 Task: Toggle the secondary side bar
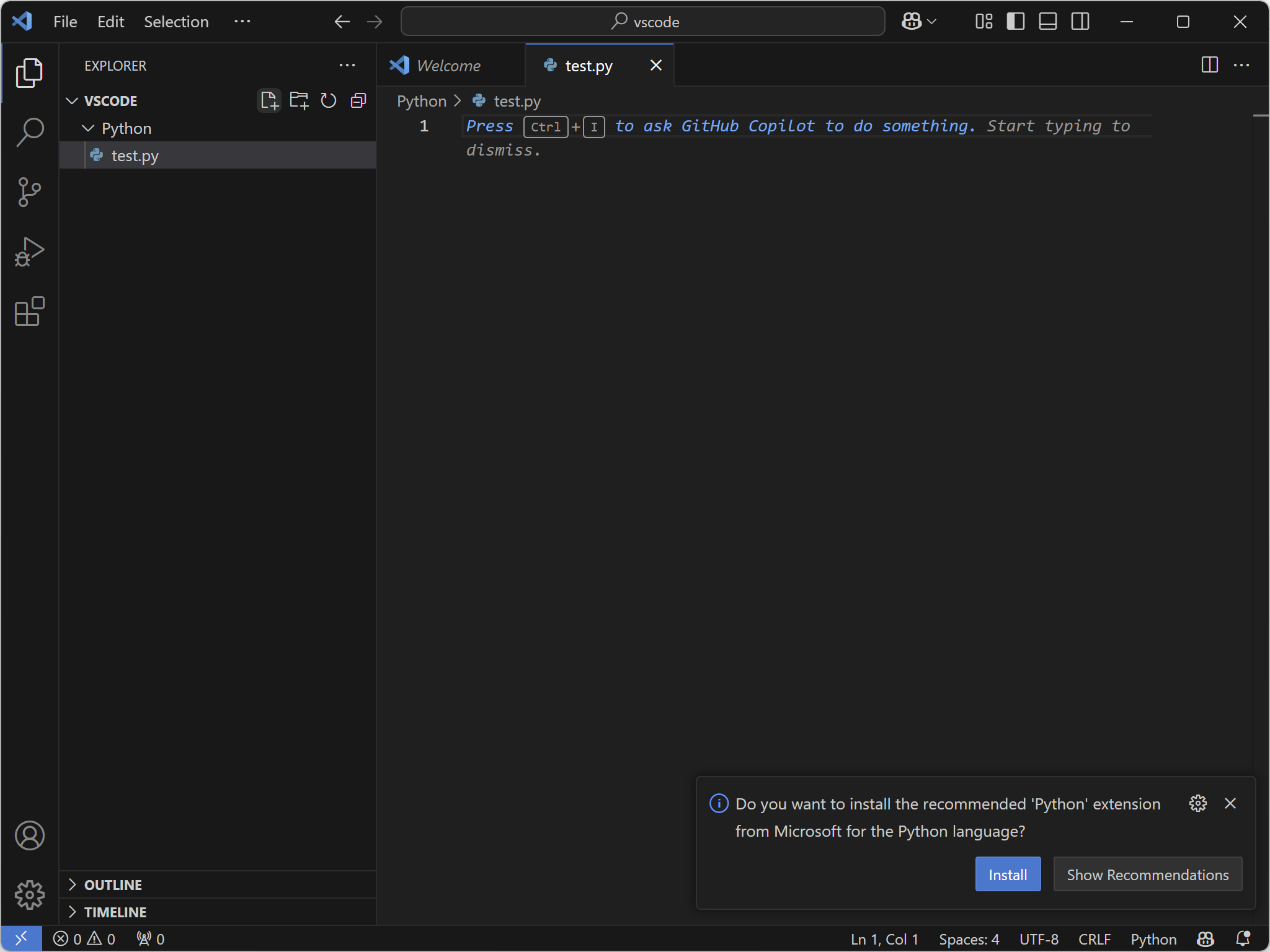[x=1080, y=22]
